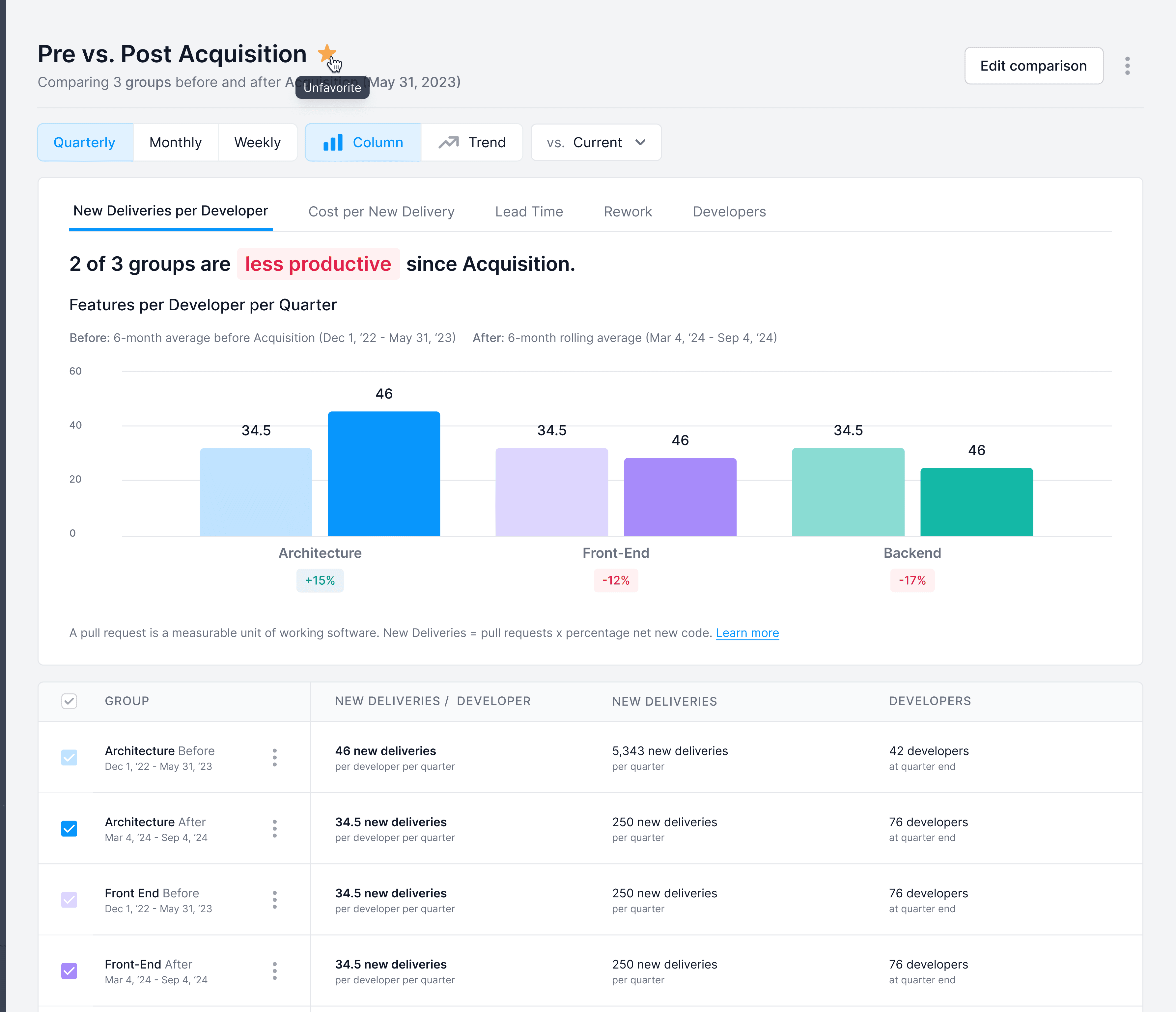Select the Weekly period option
1176x1012 pixels.
coord(257,142)
